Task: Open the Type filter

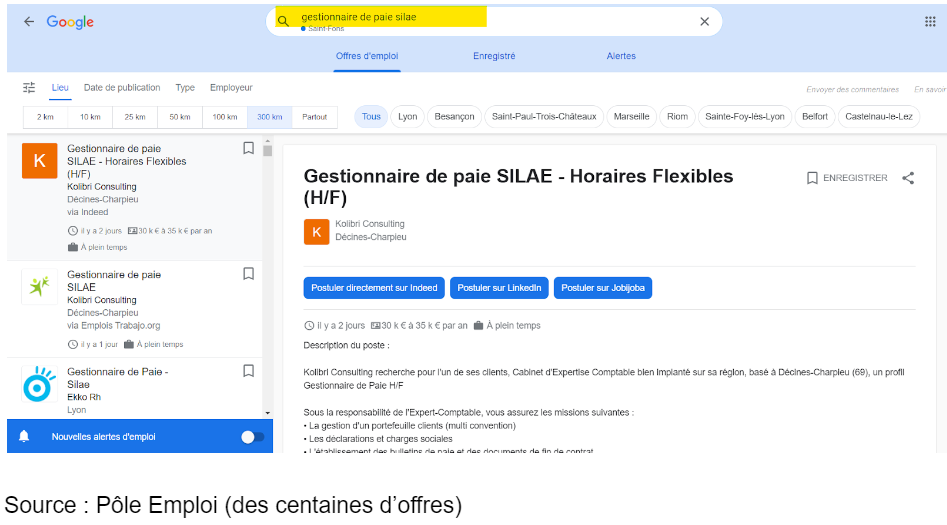Action: click(185, 88)
